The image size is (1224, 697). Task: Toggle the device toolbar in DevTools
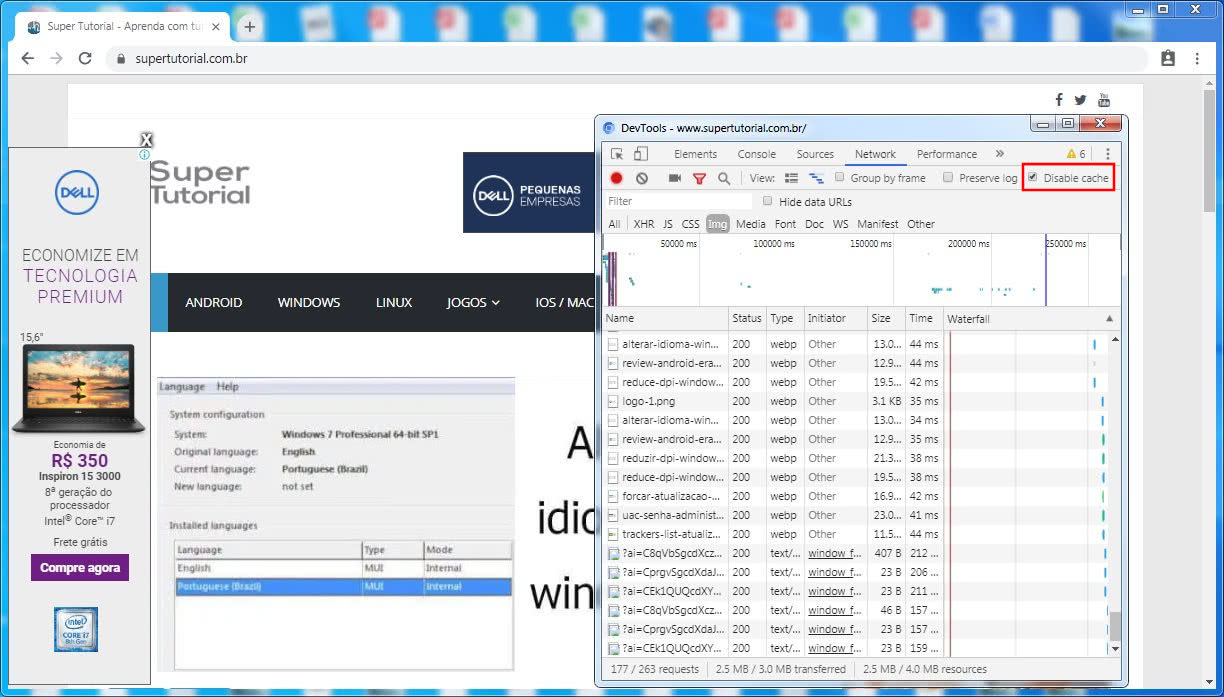click(x=641, y=153)
